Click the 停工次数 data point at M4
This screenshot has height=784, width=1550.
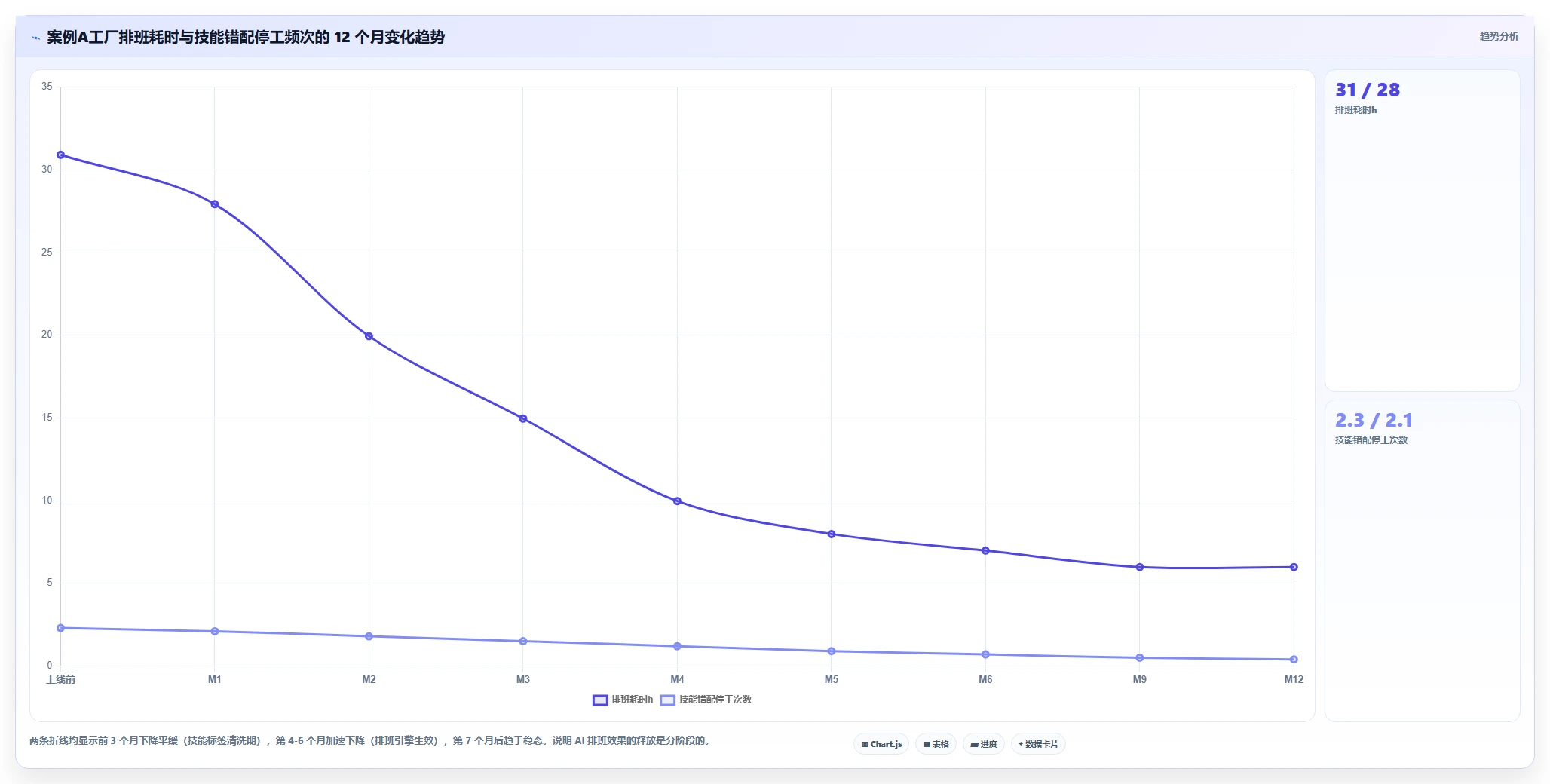coord(677,646)
